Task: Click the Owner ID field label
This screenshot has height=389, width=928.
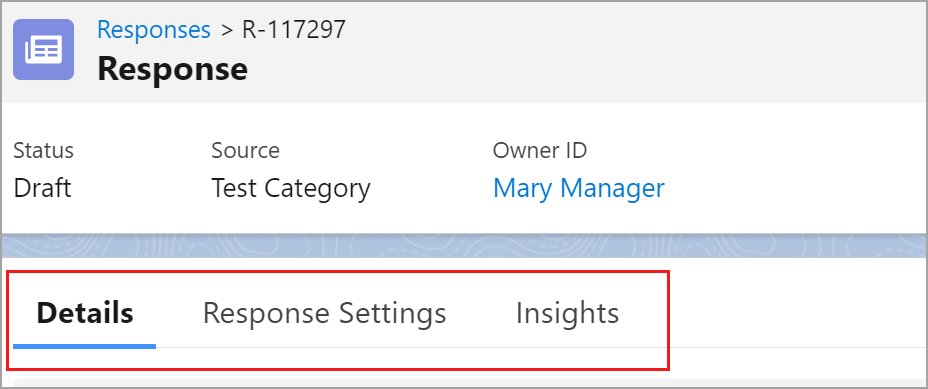Action: click(540, 150)
